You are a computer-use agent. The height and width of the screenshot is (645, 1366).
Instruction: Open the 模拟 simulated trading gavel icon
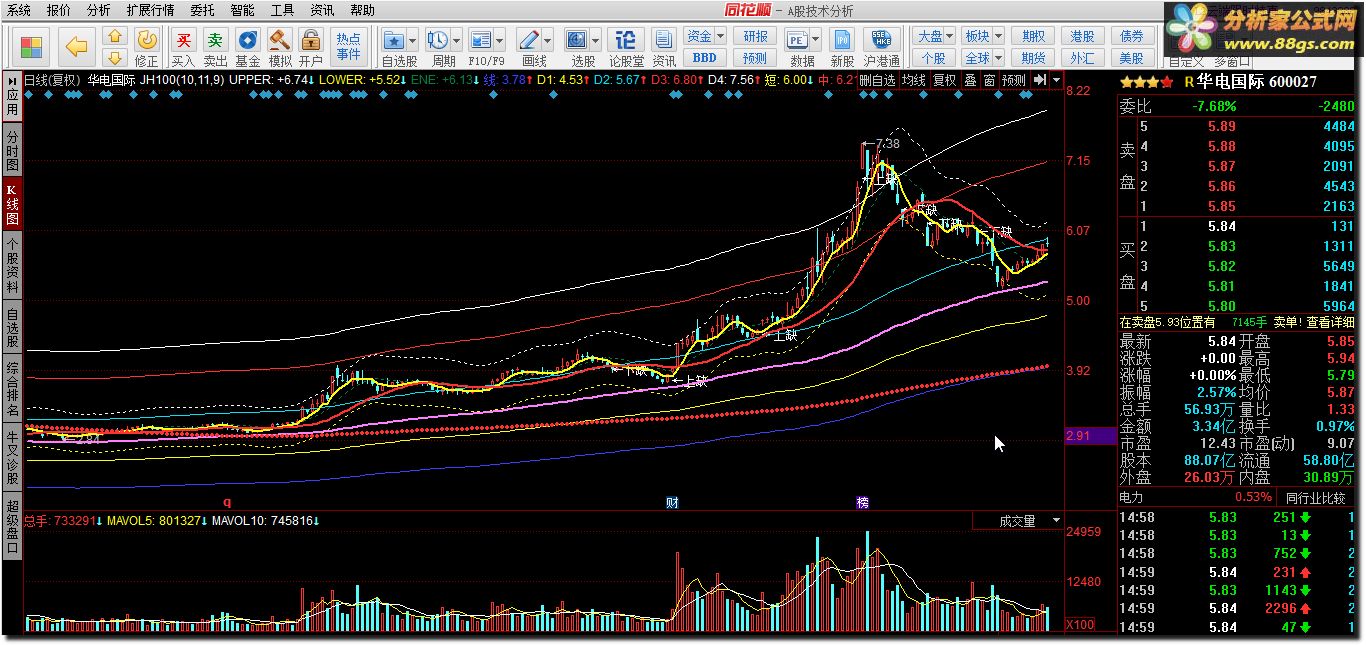tap(279, 47)
